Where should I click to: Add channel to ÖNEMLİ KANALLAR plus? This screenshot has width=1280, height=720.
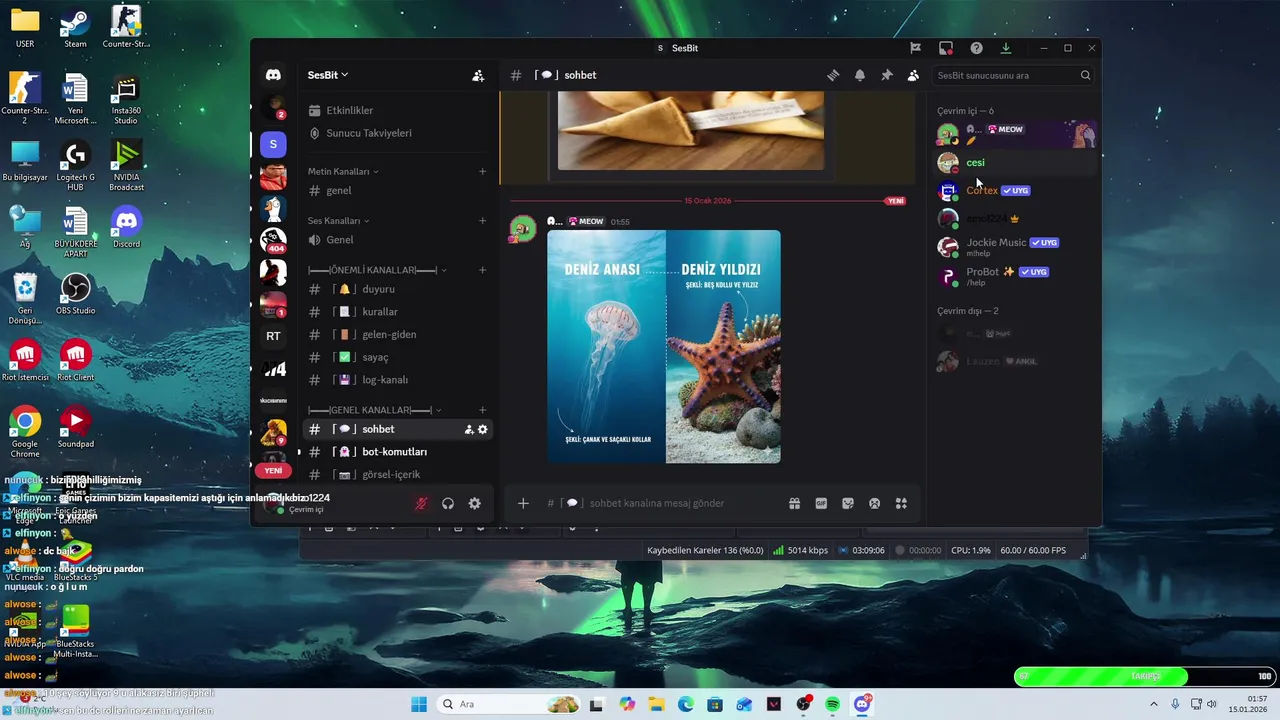pos(482,270)
